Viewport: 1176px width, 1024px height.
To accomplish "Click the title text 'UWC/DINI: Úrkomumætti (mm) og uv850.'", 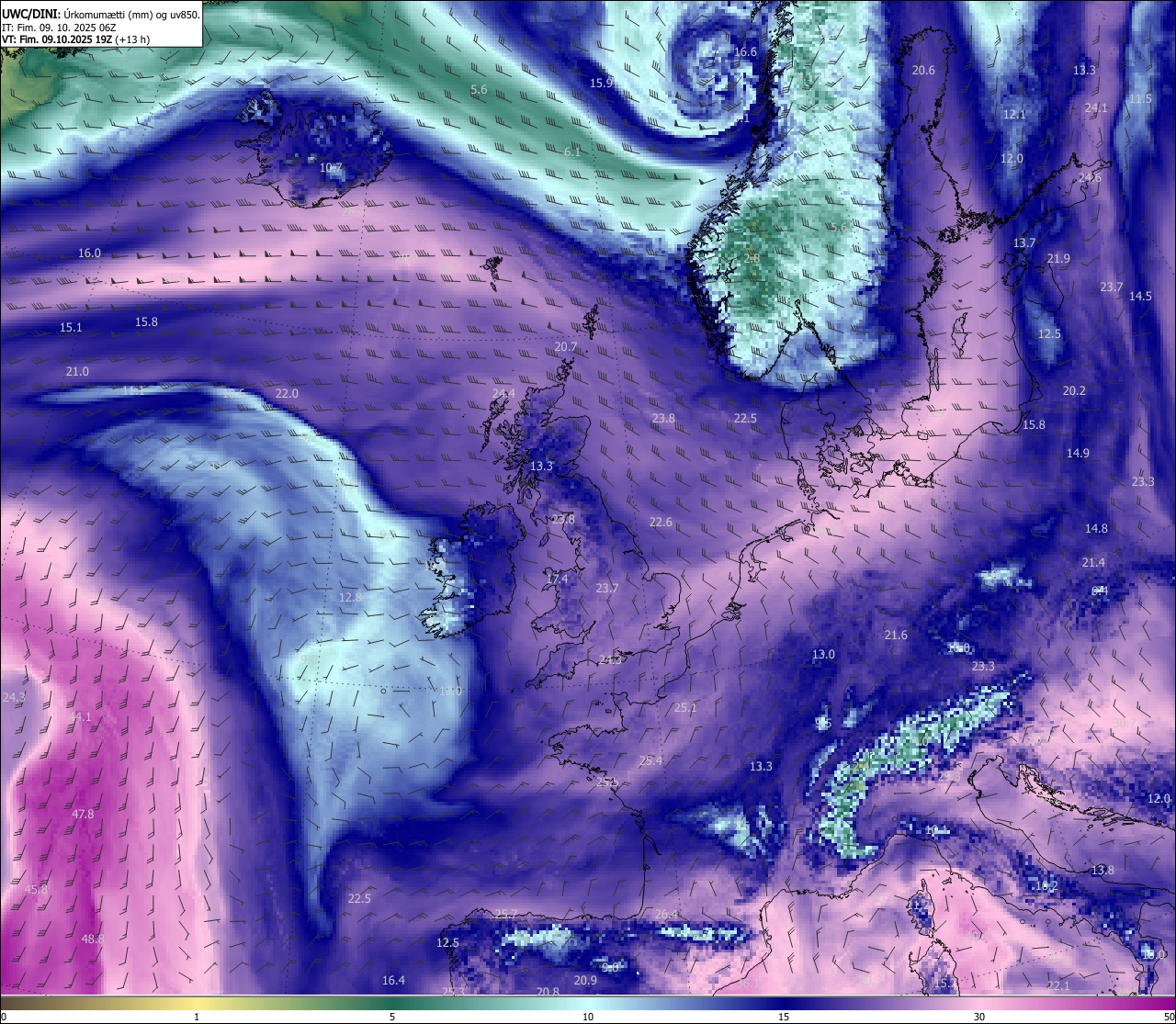I will pyautogui.click(x=100, y=14).
